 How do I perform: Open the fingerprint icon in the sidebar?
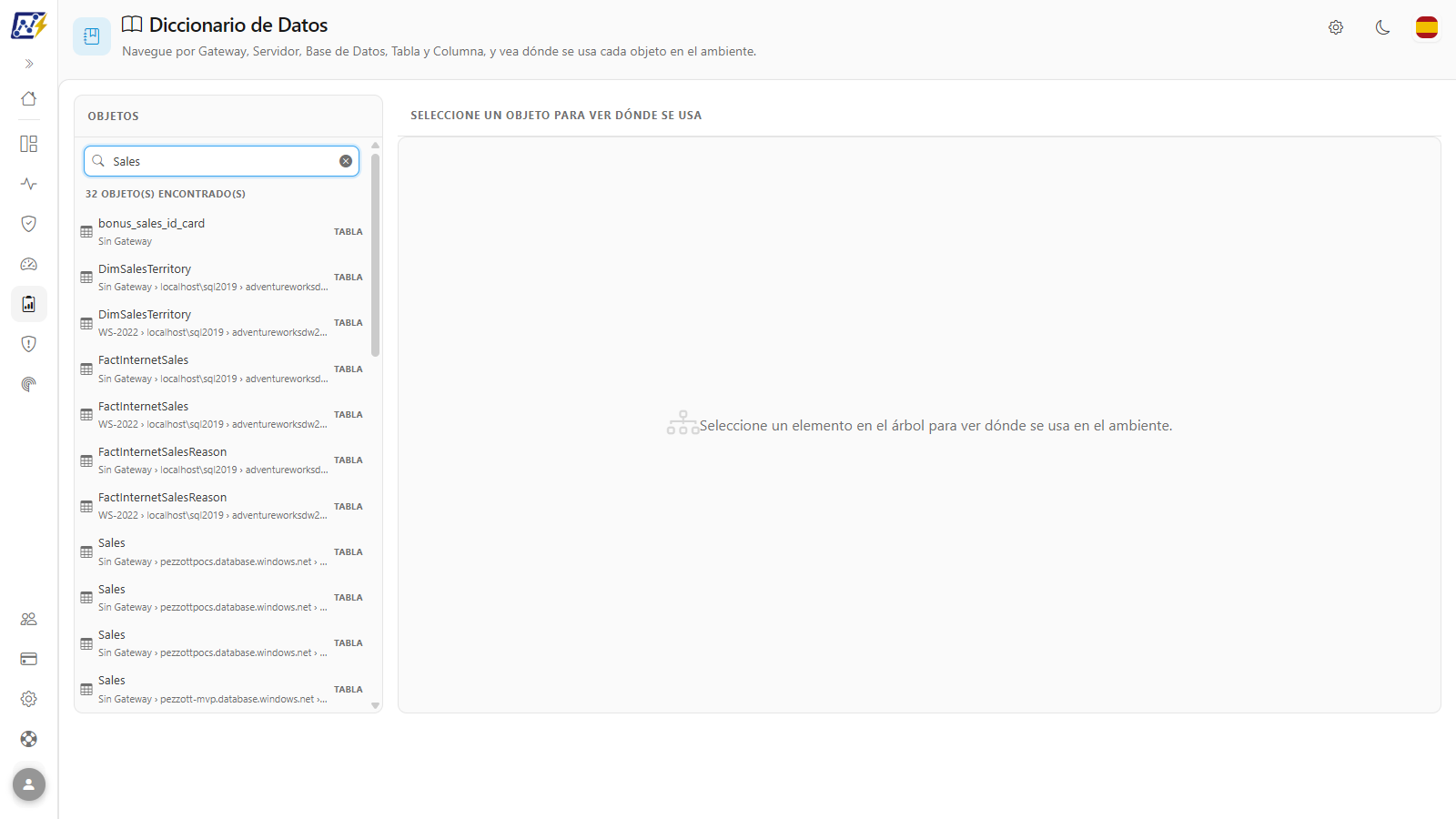(29, 384)
